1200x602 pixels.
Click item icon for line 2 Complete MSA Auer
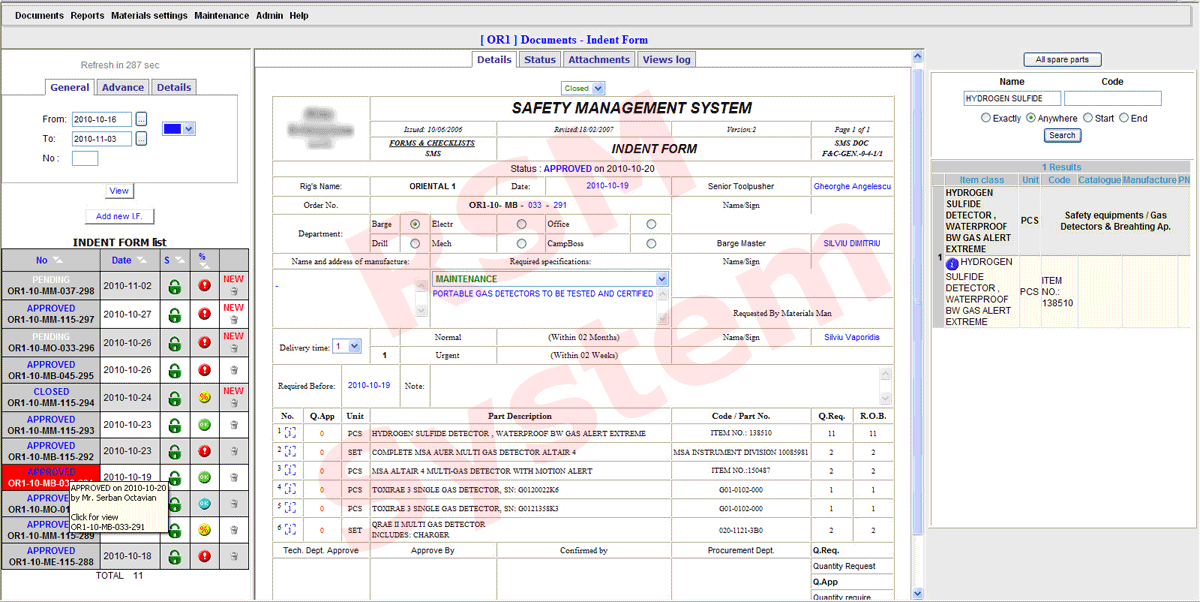coord(290,451)
